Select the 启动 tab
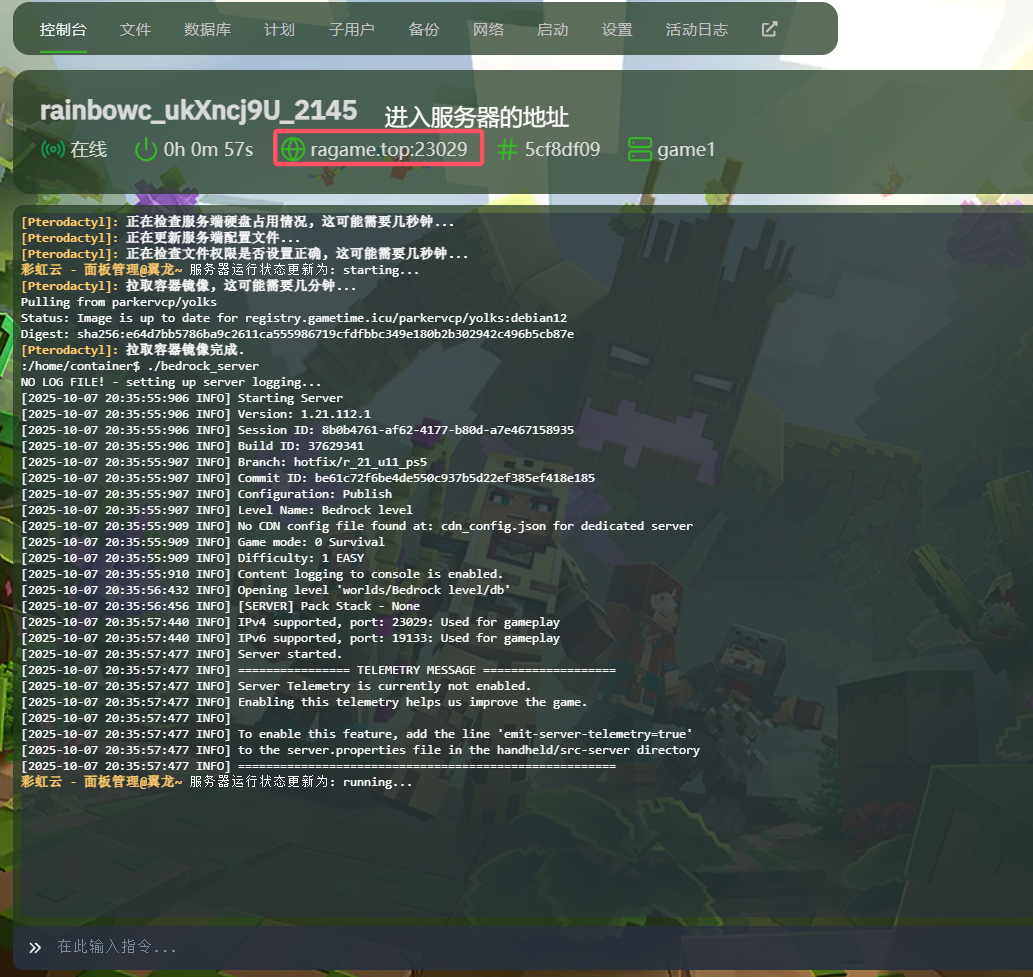This screenshot has height=977, width=1033. pos(552,30)
